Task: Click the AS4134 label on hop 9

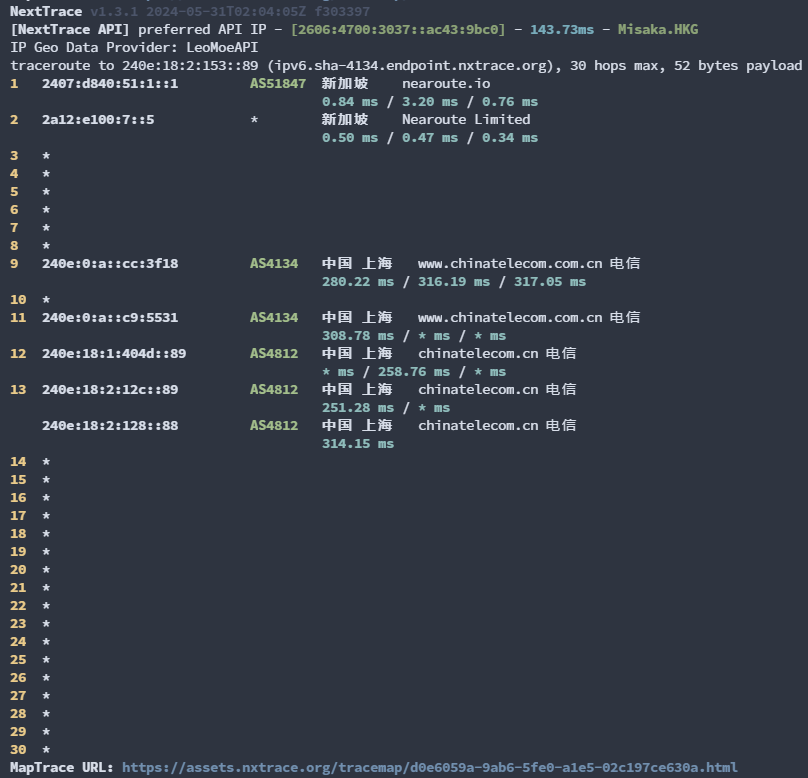Action: point(274,263)
